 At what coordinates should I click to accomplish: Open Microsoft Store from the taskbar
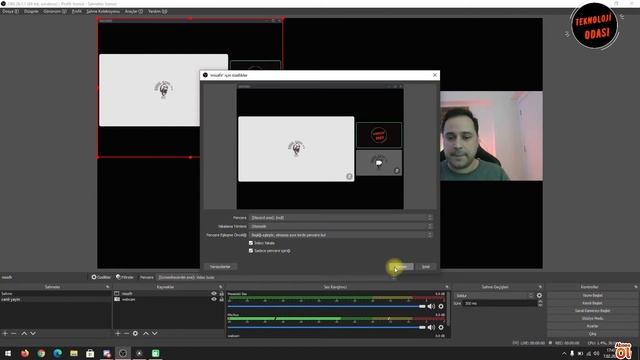click(90, 353)
